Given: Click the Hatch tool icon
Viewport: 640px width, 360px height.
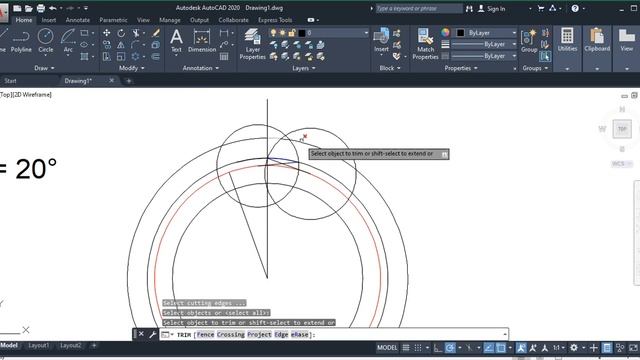Looking at the screenshot, I should tap(84, 56).
